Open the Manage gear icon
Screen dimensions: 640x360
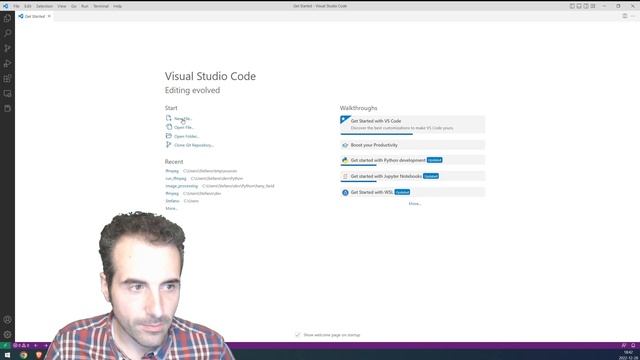coord(7,334)
